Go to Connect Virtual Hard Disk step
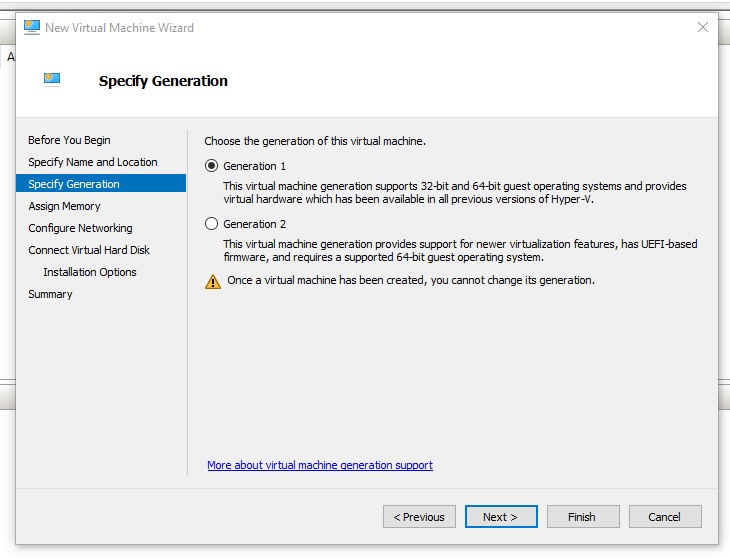 point(89,250)
